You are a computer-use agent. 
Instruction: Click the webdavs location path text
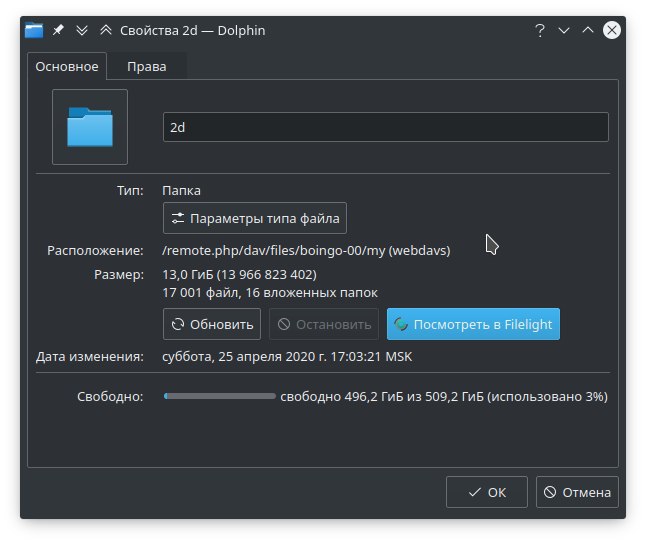306,250
